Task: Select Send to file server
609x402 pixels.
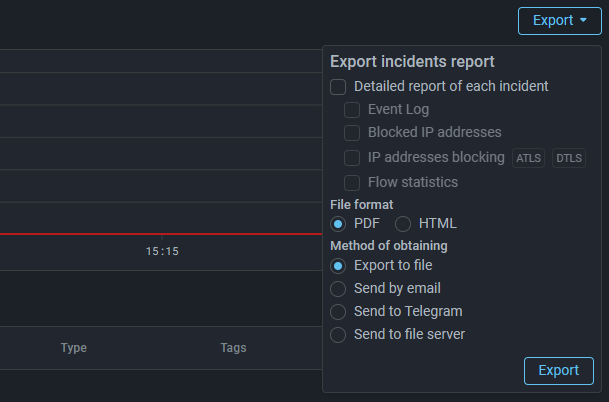Action: (338, 335)
